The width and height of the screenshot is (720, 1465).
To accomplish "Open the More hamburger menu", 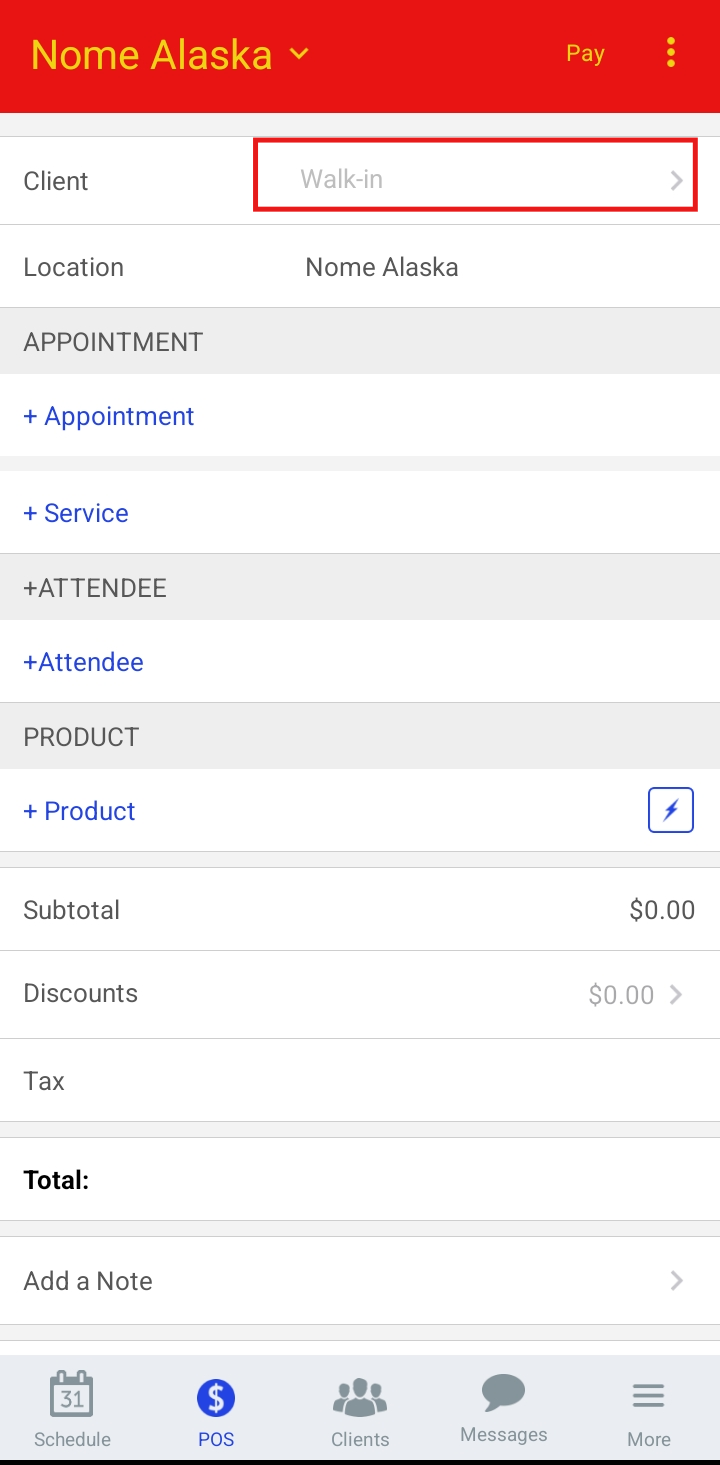I will point(648,1396).
